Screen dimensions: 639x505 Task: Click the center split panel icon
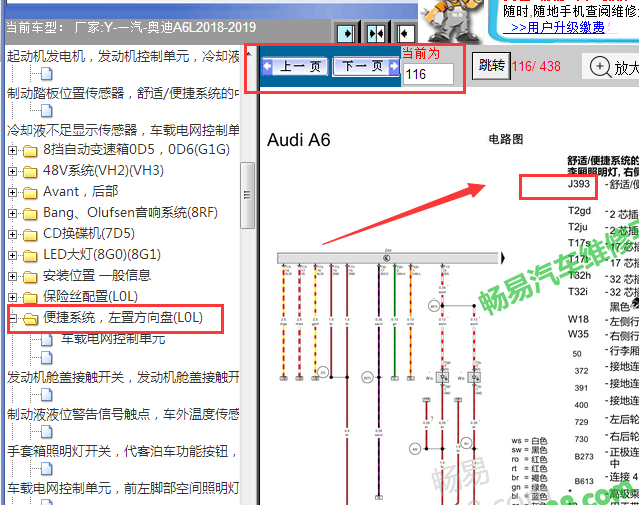click(x=375, y=33)
